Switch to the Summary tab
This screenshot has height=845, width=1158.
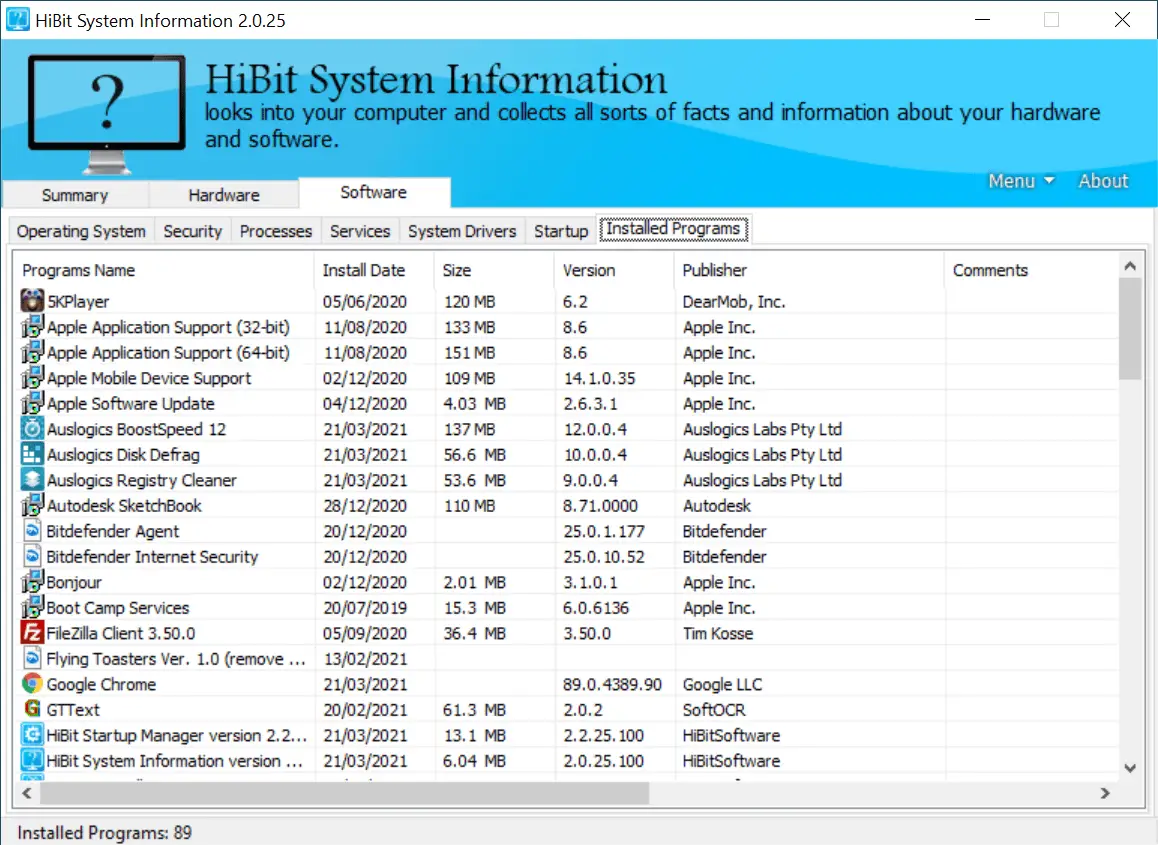pyautogui.click(x=75, y=195)
